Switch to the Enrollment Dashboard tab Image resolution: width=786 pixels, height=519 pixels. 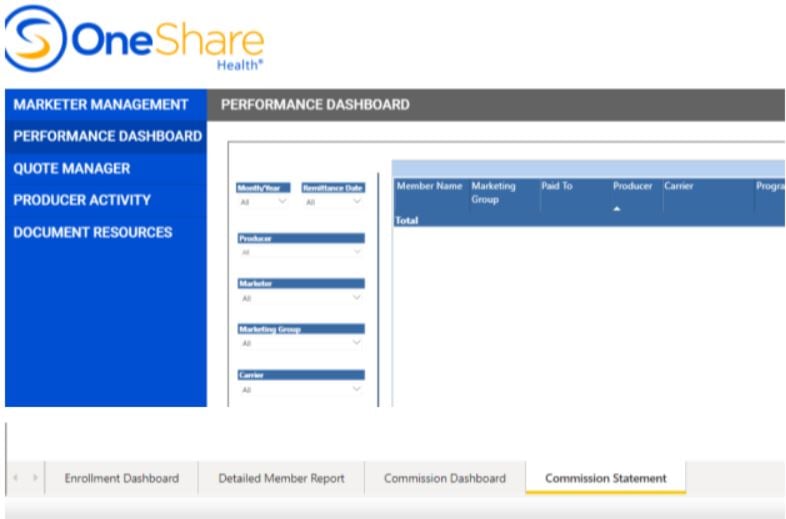[121, 478]
